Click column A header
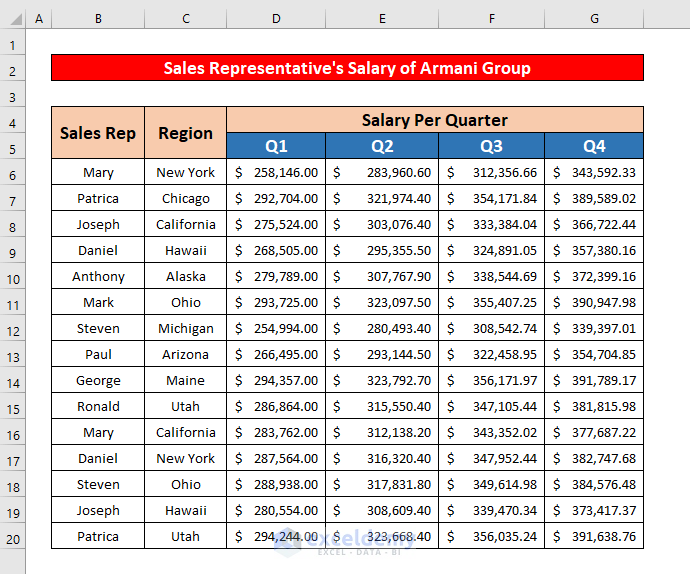690x574 pixels. click(39, 19)
